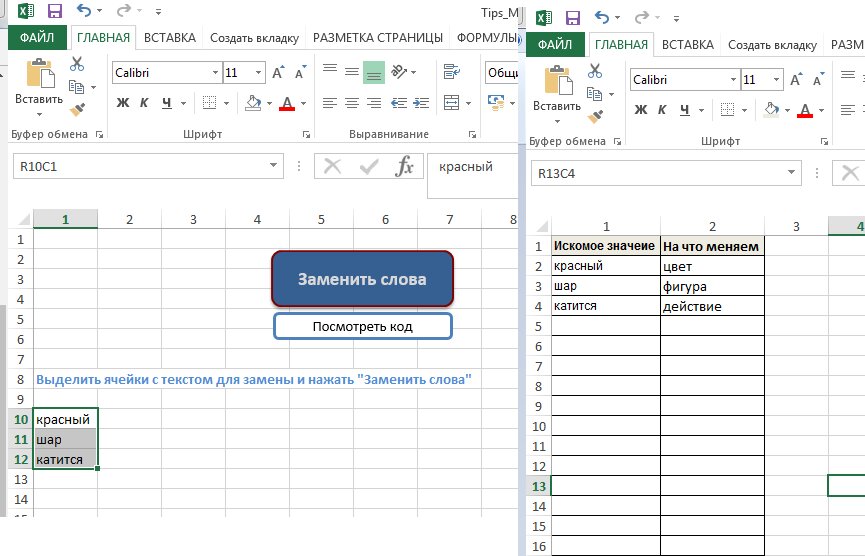
Task: Click Вставить paste icon in right window
Action: coord(558,80)
